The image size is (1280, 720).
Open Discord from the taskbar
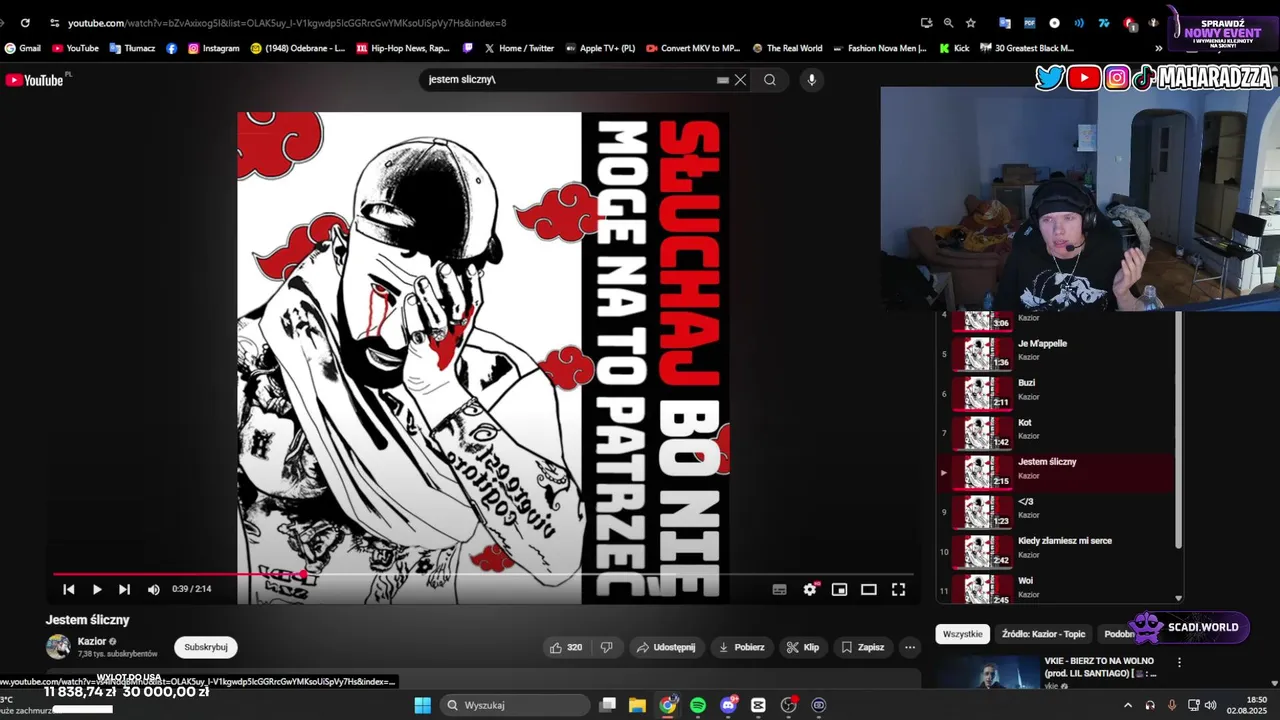pos(728,705)
